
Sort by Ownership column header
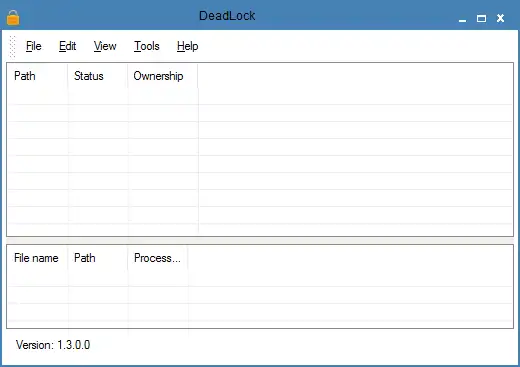pyautogui.click(x=163, y=76)
